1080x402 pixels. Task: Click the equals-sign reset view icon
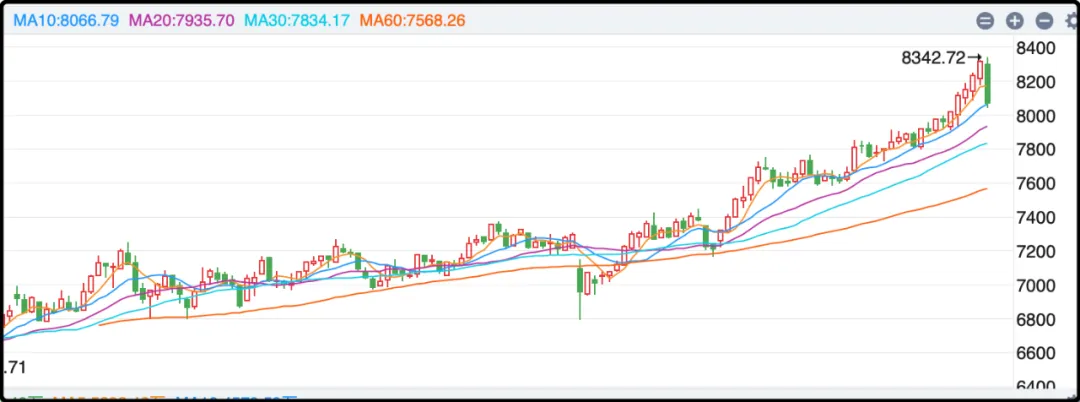[x=985, y=21]
